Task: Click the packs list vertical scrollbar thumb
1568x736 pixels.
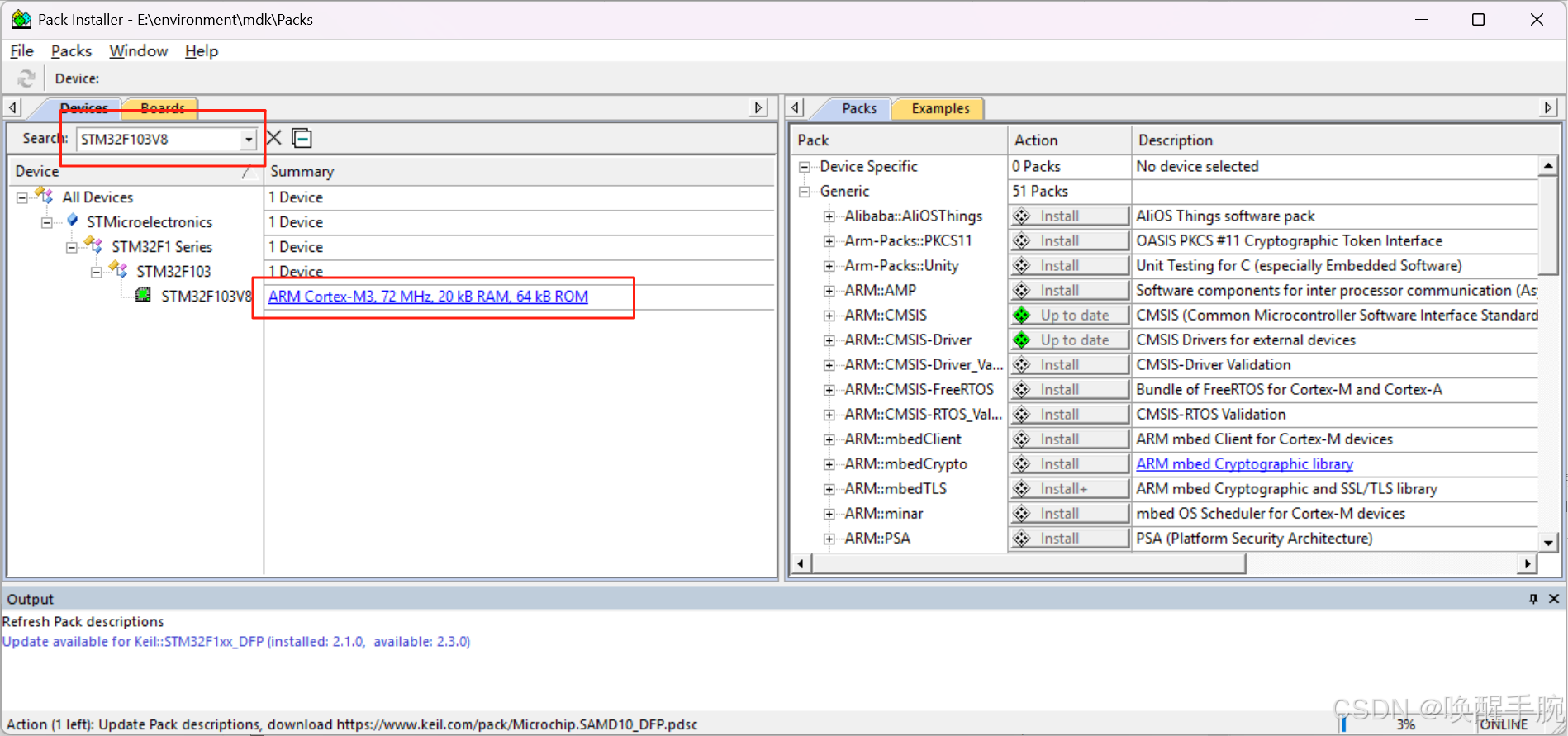Action: pos(1549,226)
